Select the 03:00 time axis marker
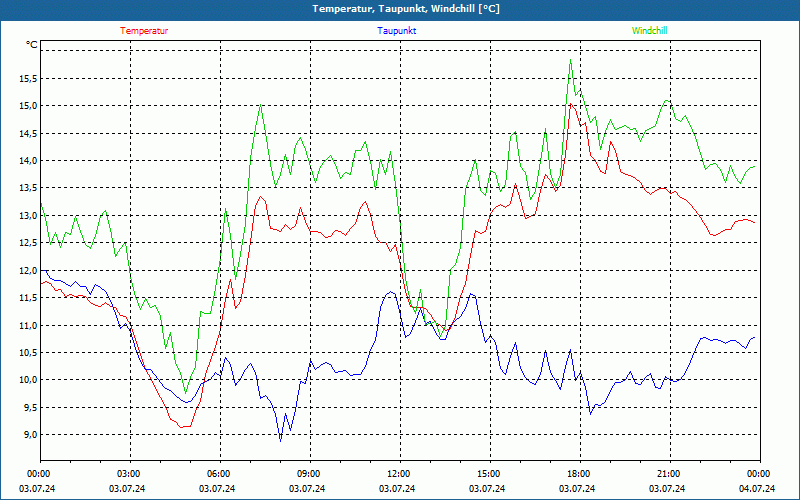The height and width of the screenshot is (500, 800). (129, 474)
